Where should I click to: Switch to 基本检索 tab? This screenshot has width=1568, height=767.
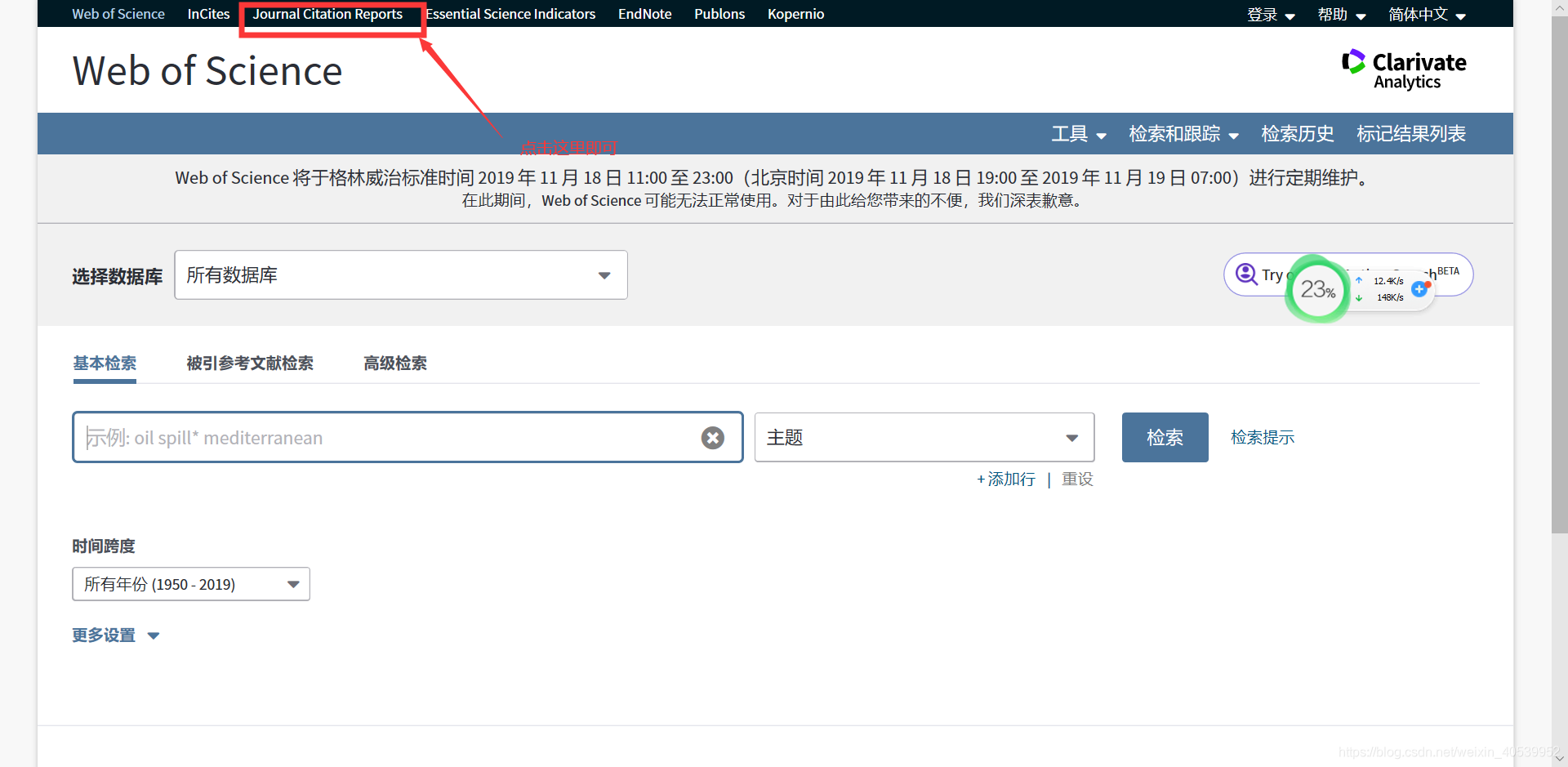pyautogui.click(x=105, y=363)
